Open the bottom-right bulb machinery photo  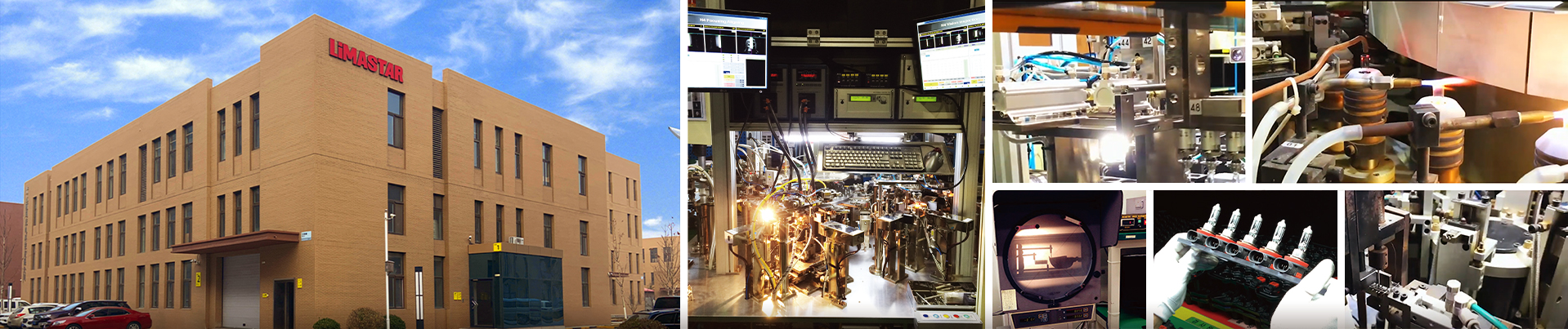click(1455, 259)
